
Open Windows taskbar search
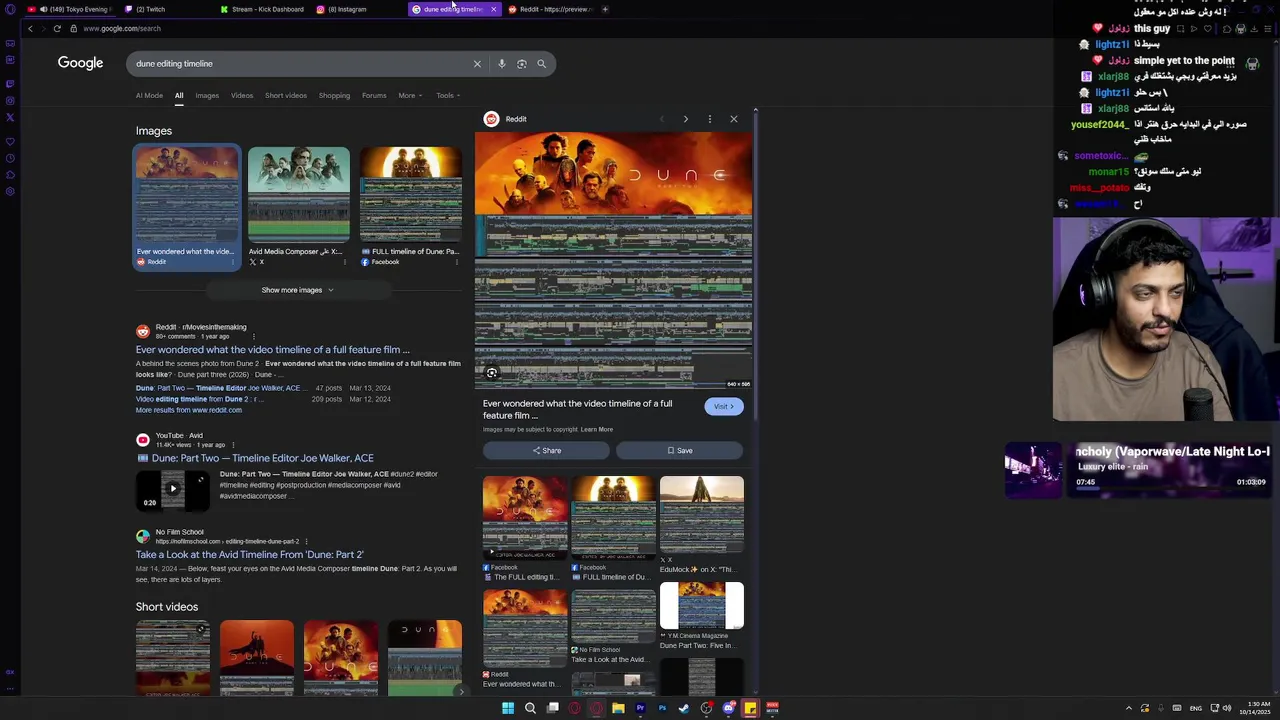(530, 708)
